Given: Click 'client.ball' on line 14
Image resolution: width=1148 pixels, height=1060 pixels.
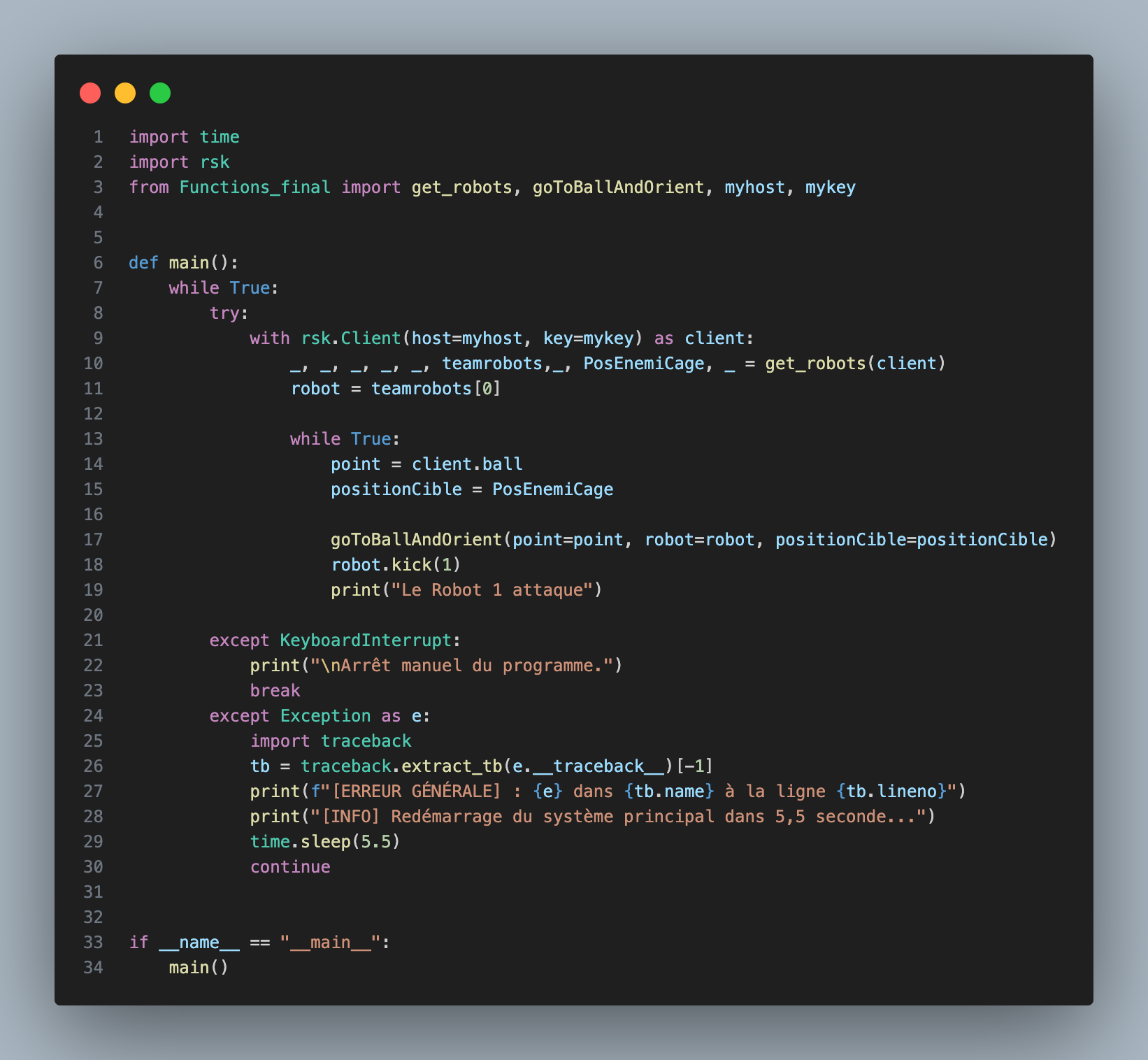Looking at the screenshot, I should pos(467,464).
